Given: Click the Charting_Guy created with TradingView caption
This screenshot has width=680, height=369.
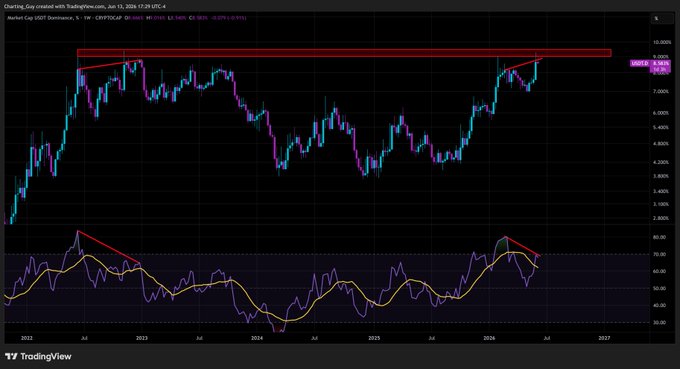Looking at the screenshot, I should click(85, 7).
